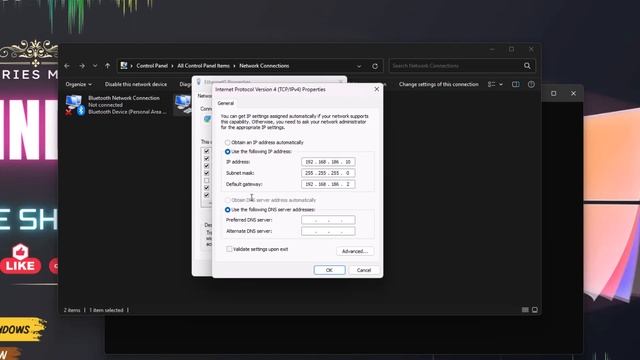Go forward in Network Connections window
640x360 pixels.
[x=82, y=66]
